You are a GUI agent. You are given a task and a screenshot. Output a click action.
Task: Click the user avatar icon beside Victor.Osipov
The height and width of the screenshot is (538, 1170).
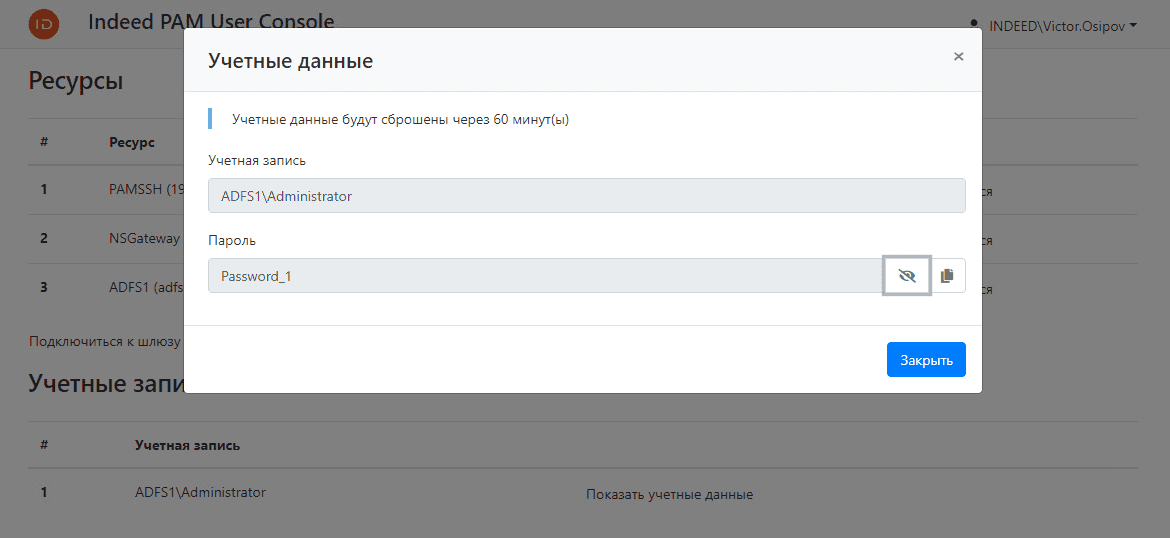(974, 24)
